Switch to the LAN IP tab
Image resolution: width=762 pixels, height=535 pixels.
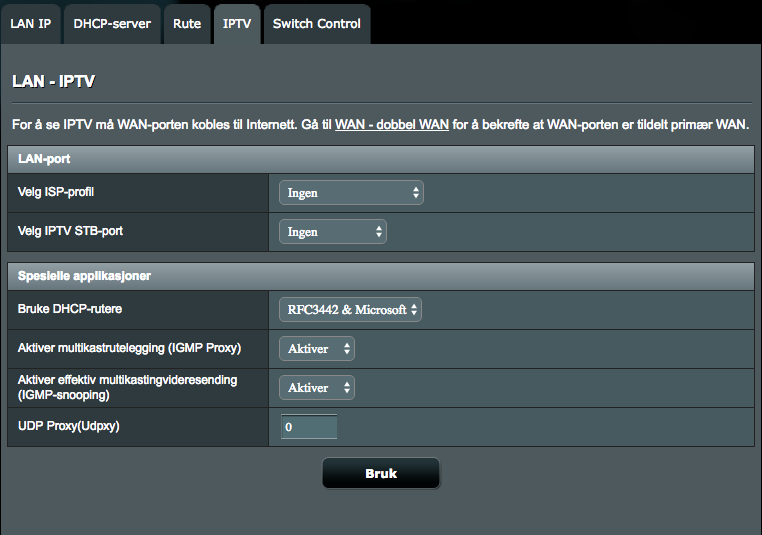pyautogui.click(x=31, y=24)
